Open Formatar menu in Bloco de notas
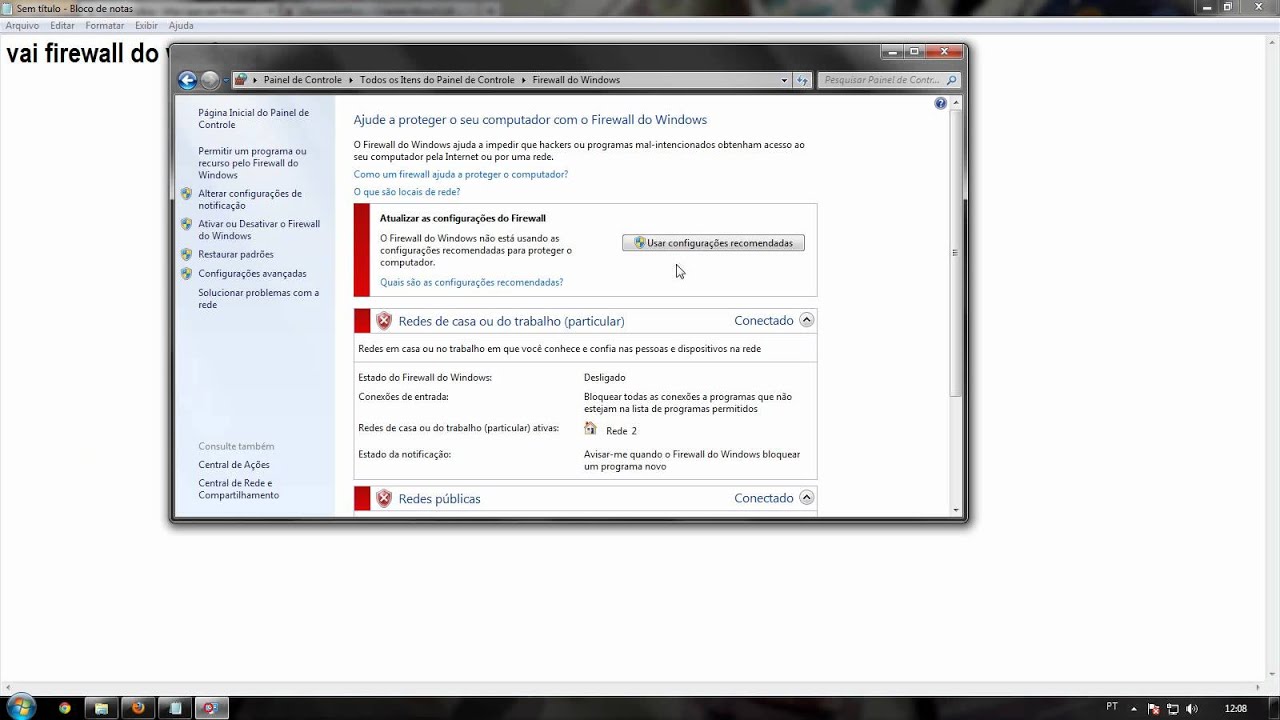This screenshot has height=720, width=1280. coord(105,25)
